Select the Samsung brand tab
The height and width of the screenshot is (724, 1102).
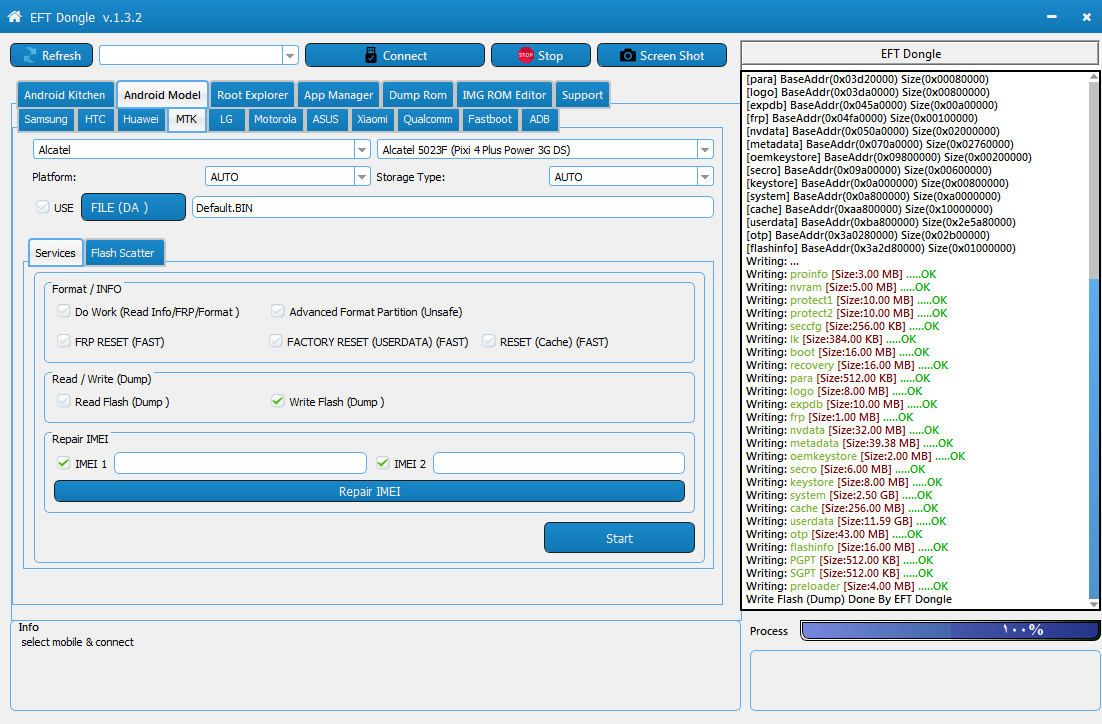pos(46,119)
